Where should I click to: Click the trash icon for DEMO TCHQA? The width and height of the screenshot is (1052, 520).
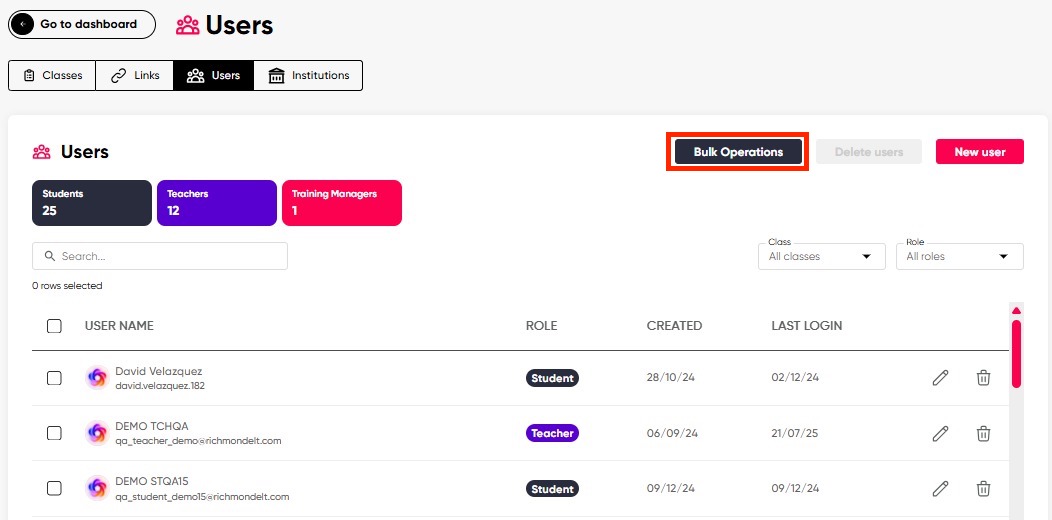(x=983, y=434)
